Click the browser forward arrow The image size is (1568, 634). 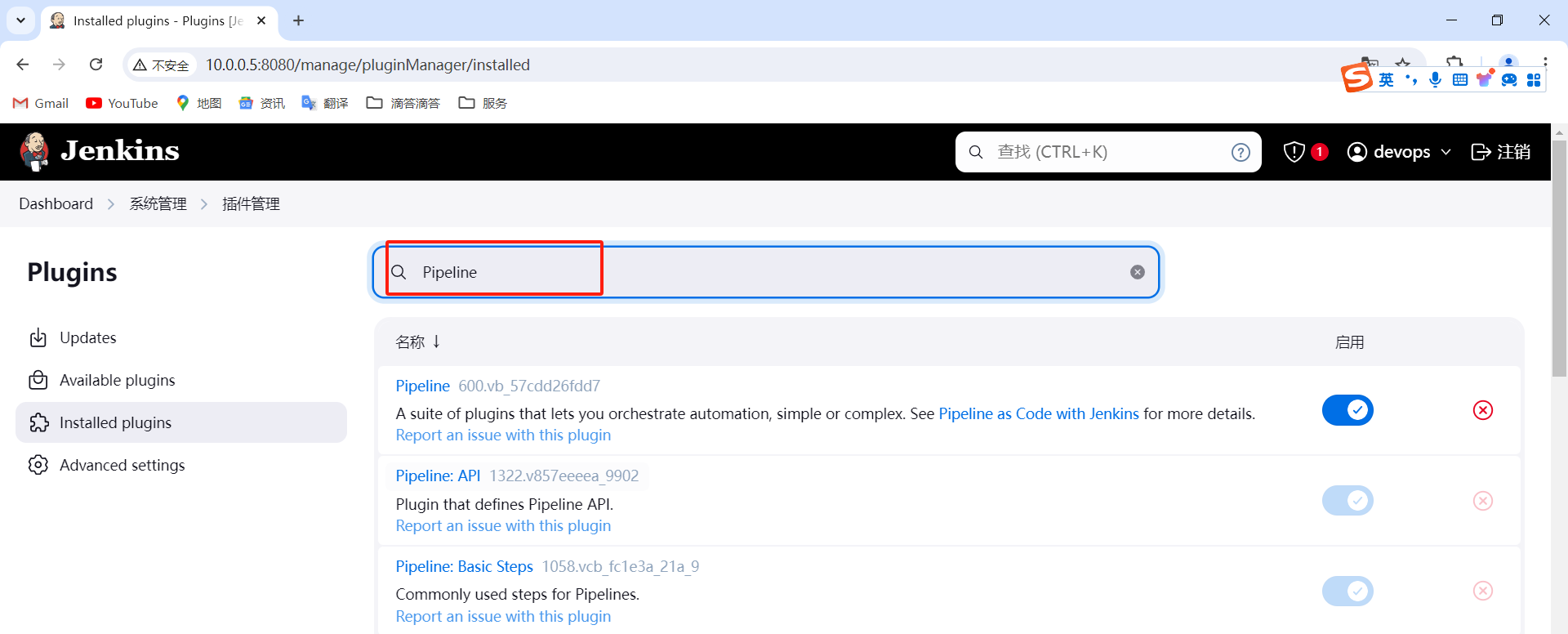pyautogui.click(x=59, y=65)
